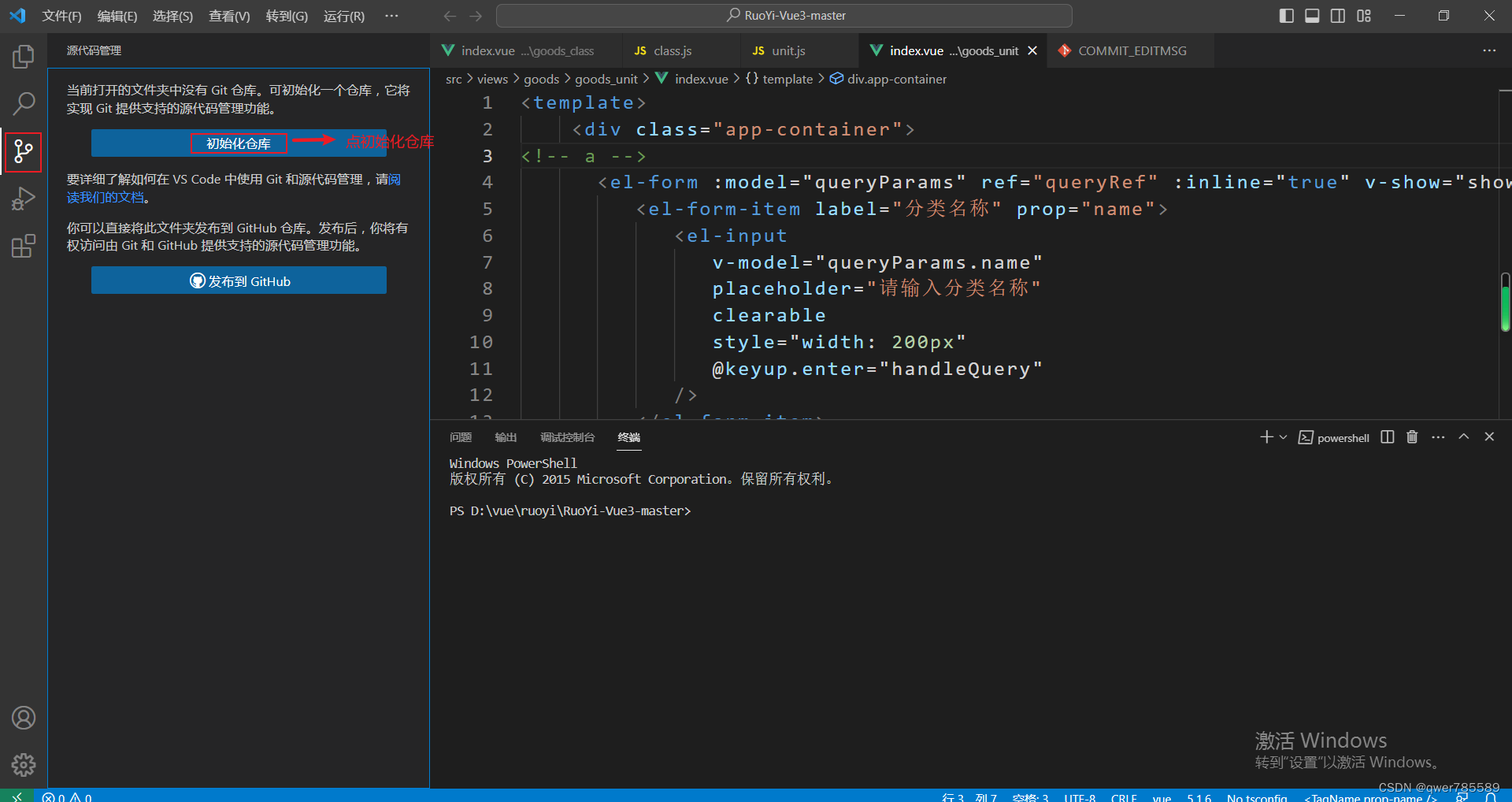Open the Accounts icon in activity bar
The width and height of the screenshot is (1512, 802).
point(24,718)
